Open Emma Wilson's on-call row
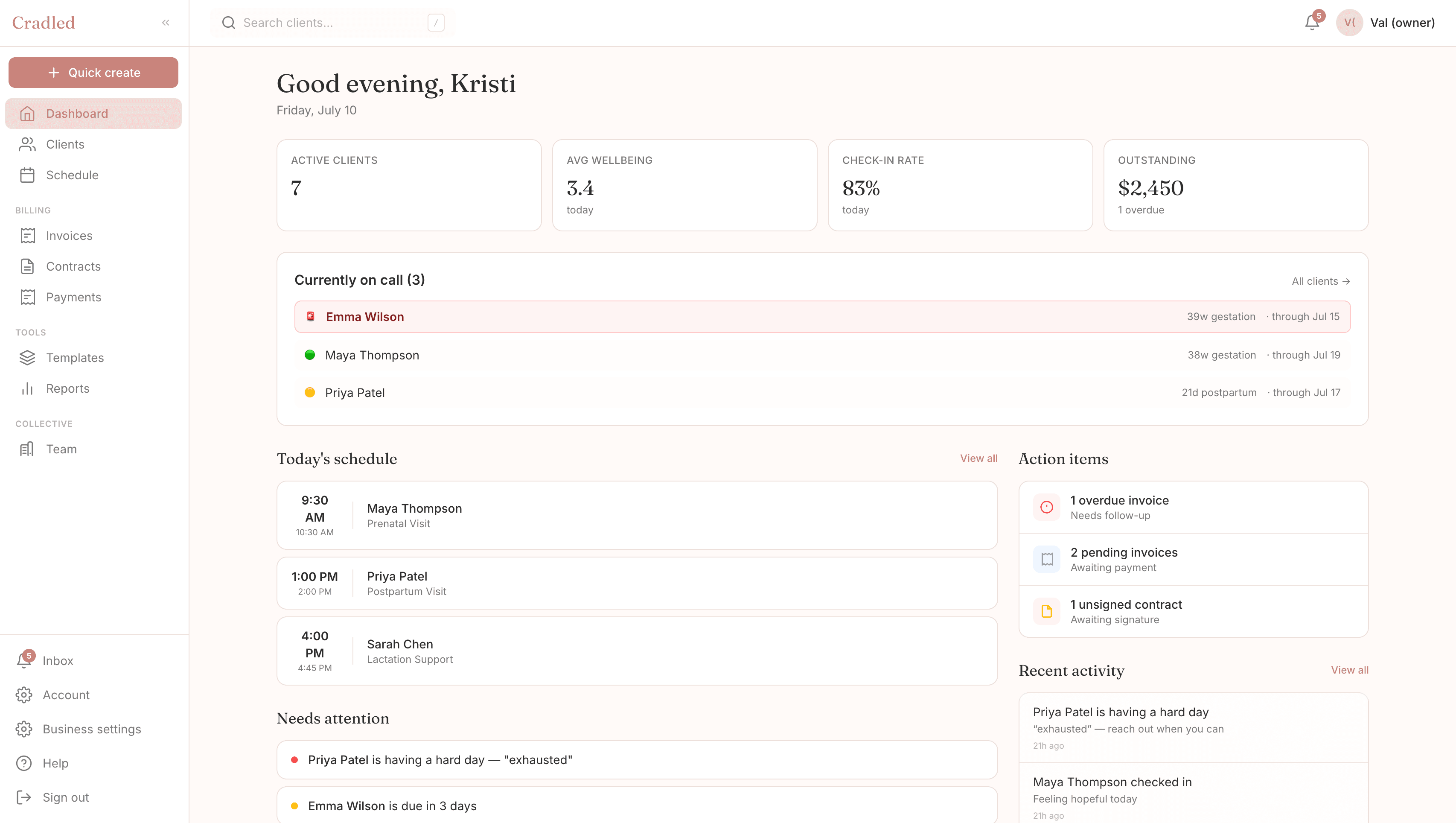This screenshot has width=1456, height=823. pos(822,317)
